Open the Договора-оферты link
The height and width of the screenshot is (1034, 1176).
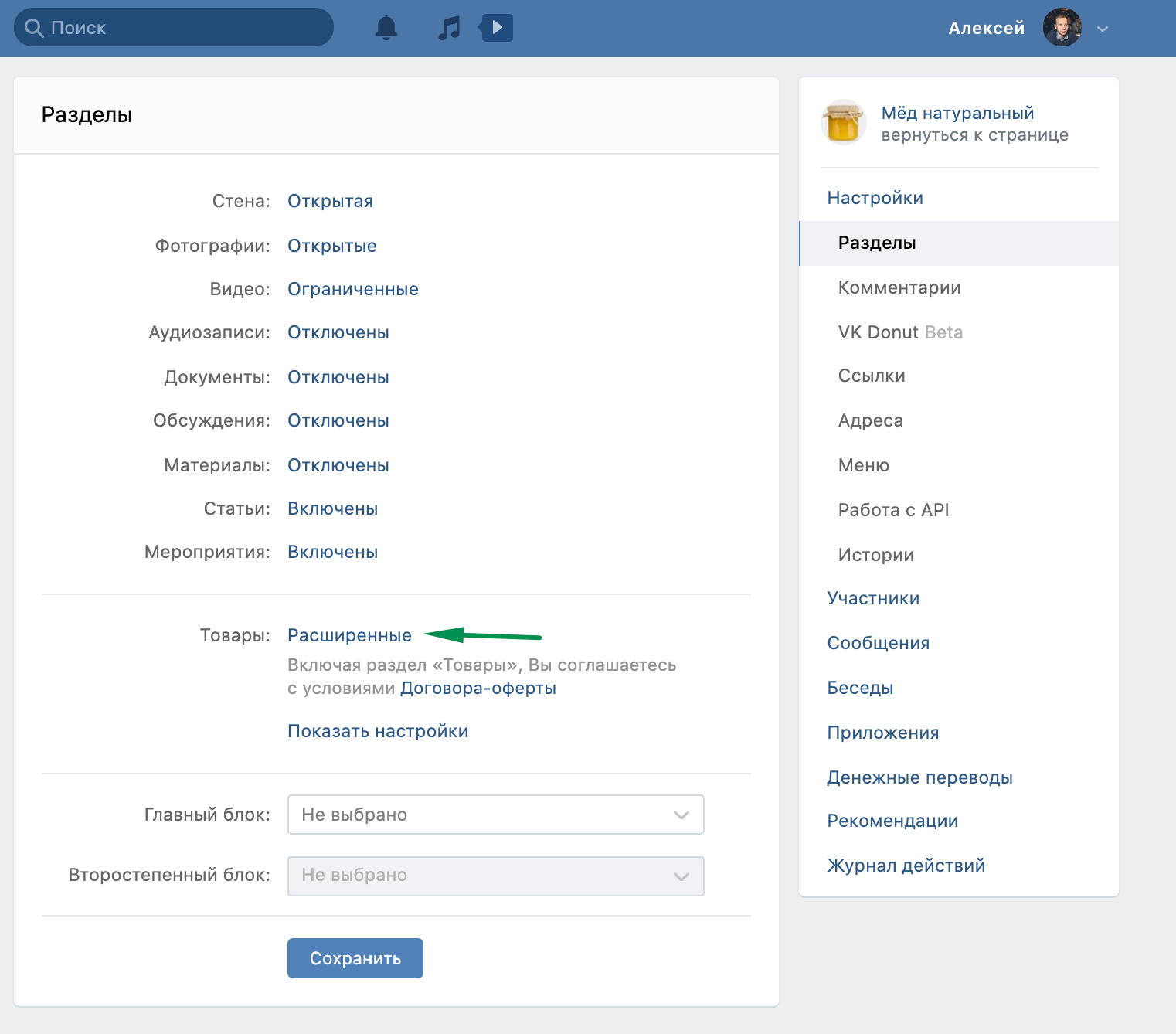478,688
